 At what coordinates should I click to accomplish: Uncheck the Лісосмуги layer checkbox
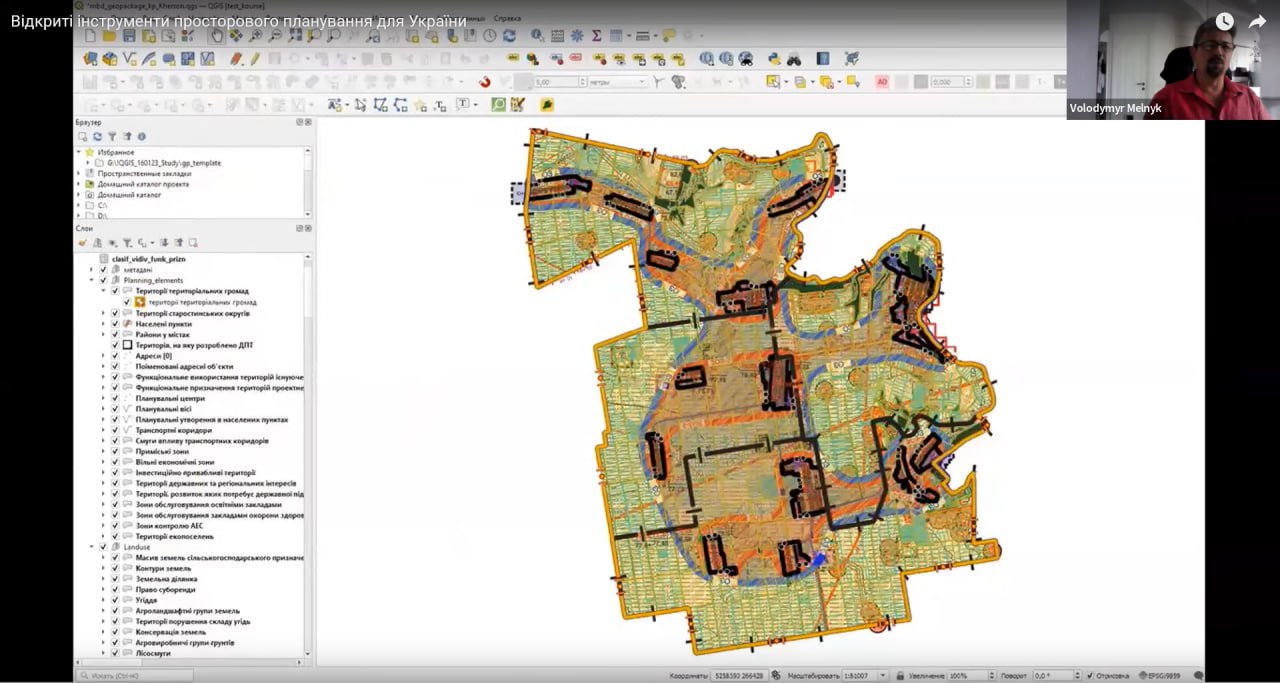115,653
